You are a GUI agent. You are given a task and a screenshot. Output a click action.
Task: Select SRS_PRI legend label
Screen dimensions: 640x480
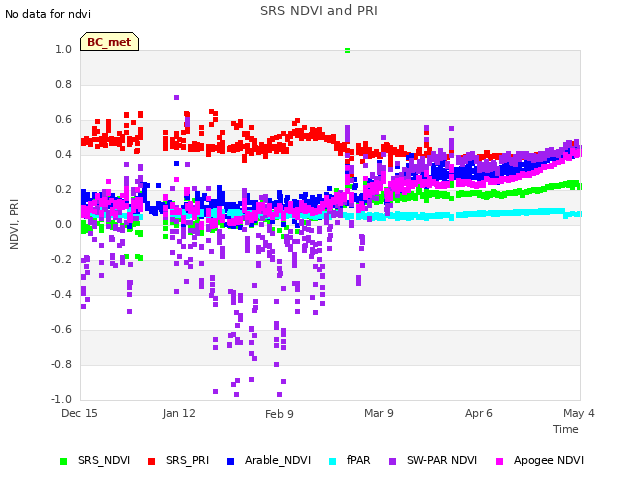187,460
